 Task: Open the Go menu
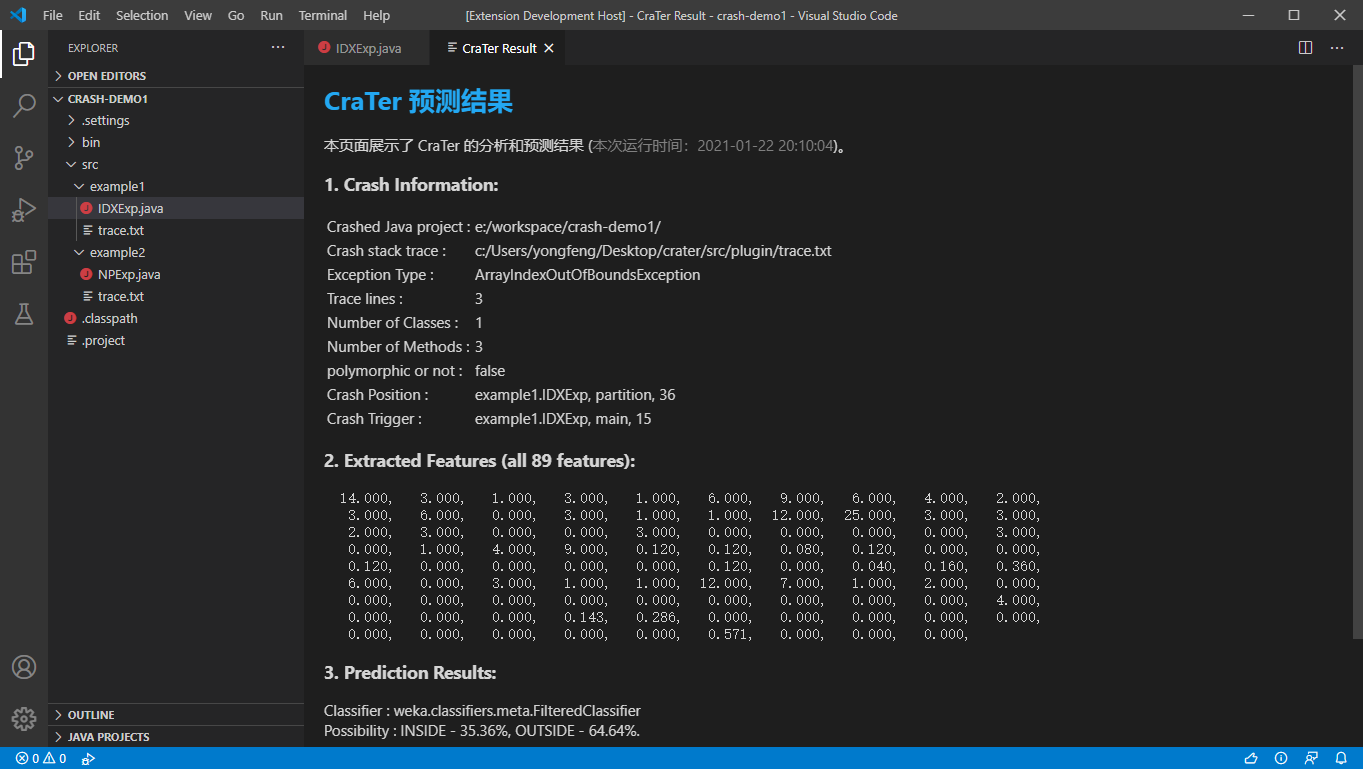236,15
